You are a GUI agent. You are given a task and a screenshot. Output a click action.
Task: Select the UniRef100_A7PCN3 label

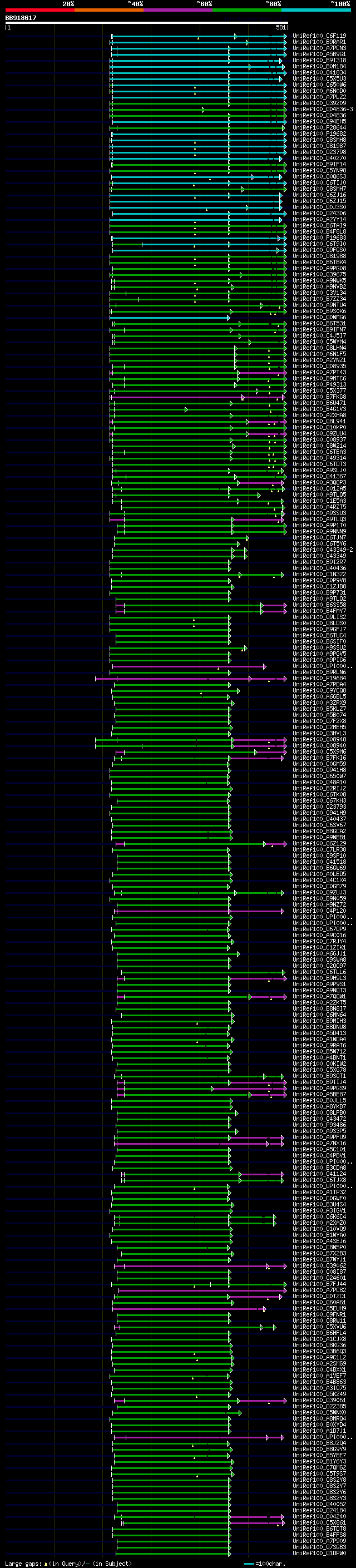pyautogui.click(x=319, y=48)
